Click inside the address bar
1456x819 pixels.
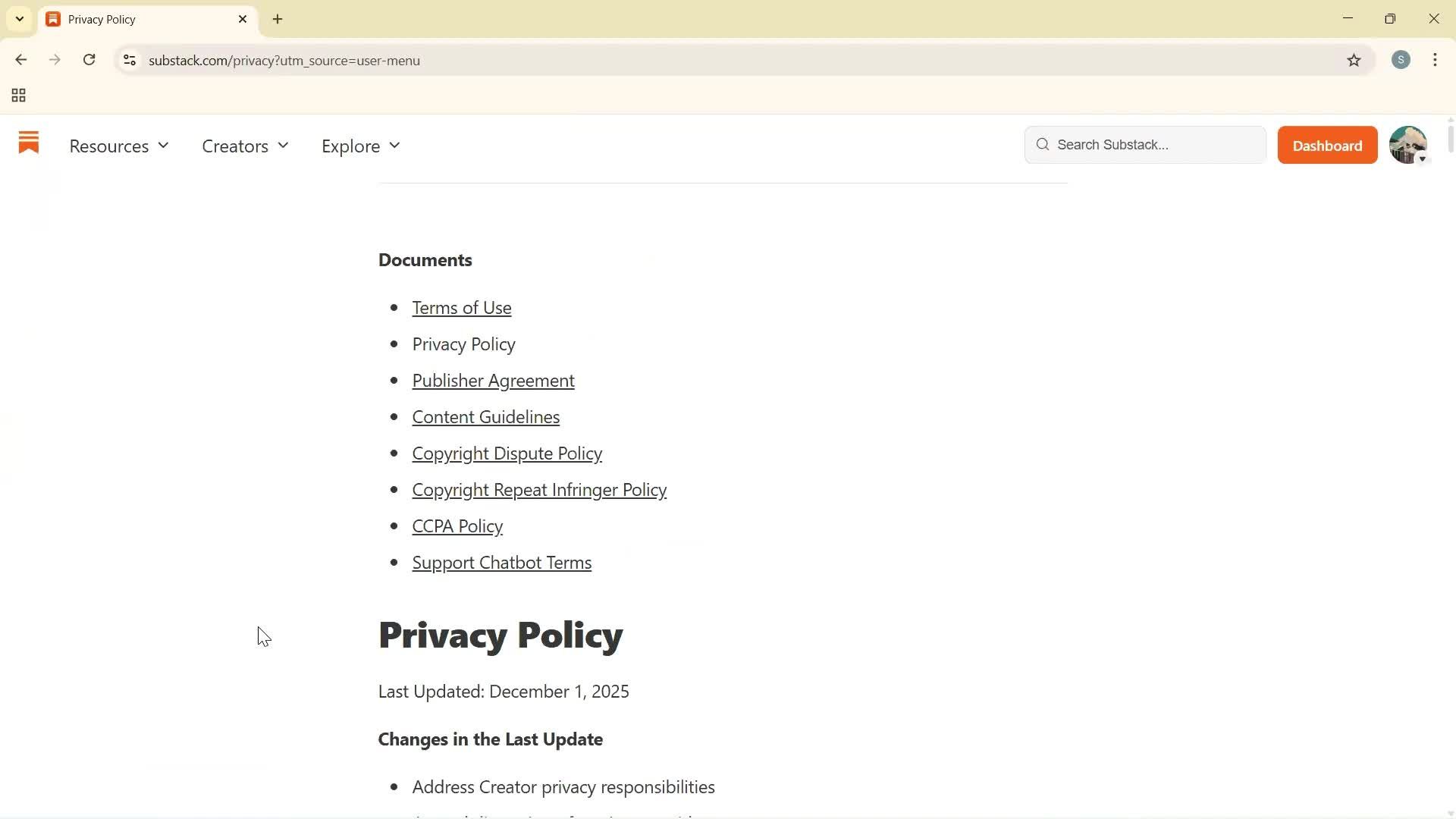531,61
